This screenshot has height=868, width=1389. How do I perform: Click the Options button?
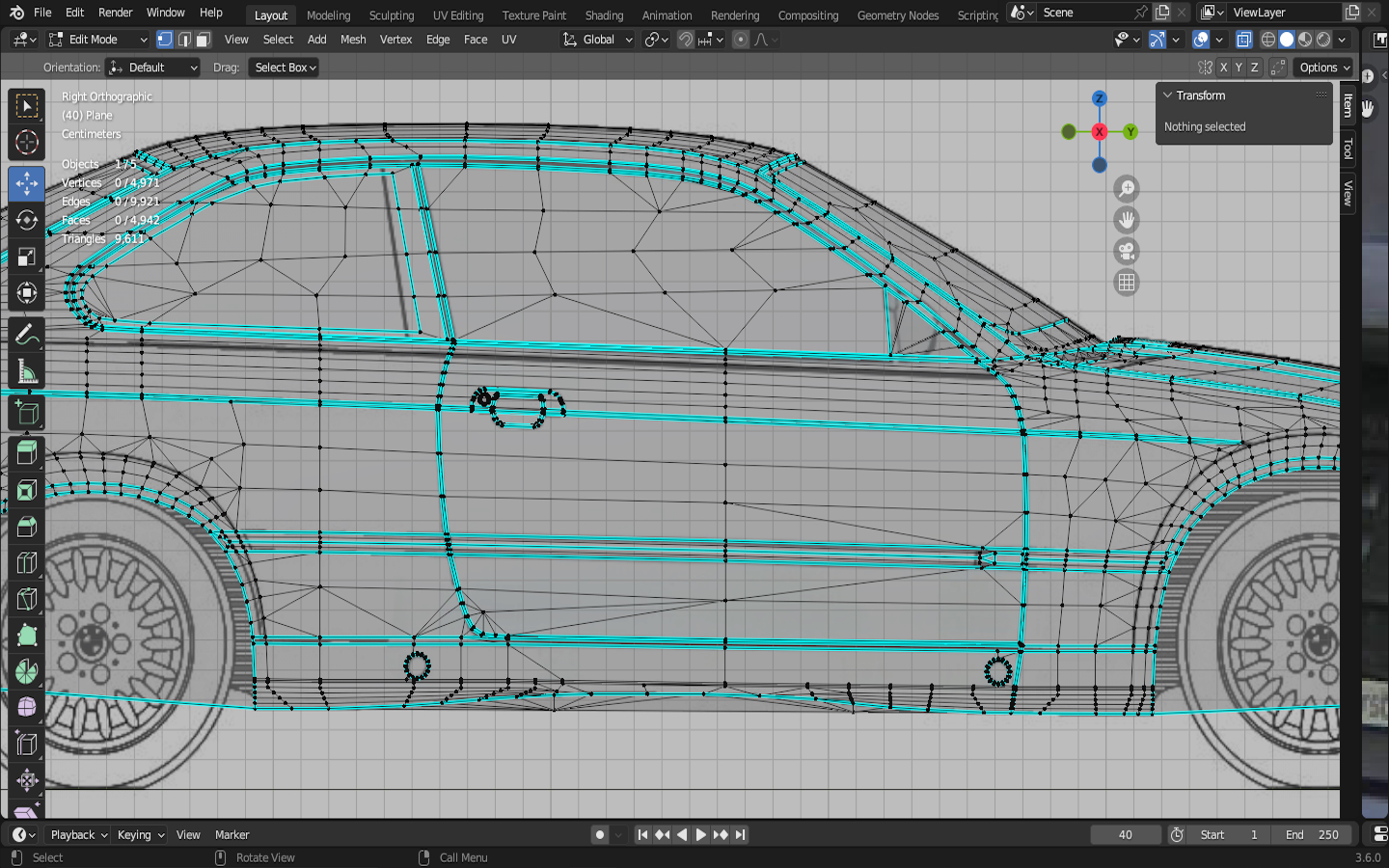[1323, 68]
